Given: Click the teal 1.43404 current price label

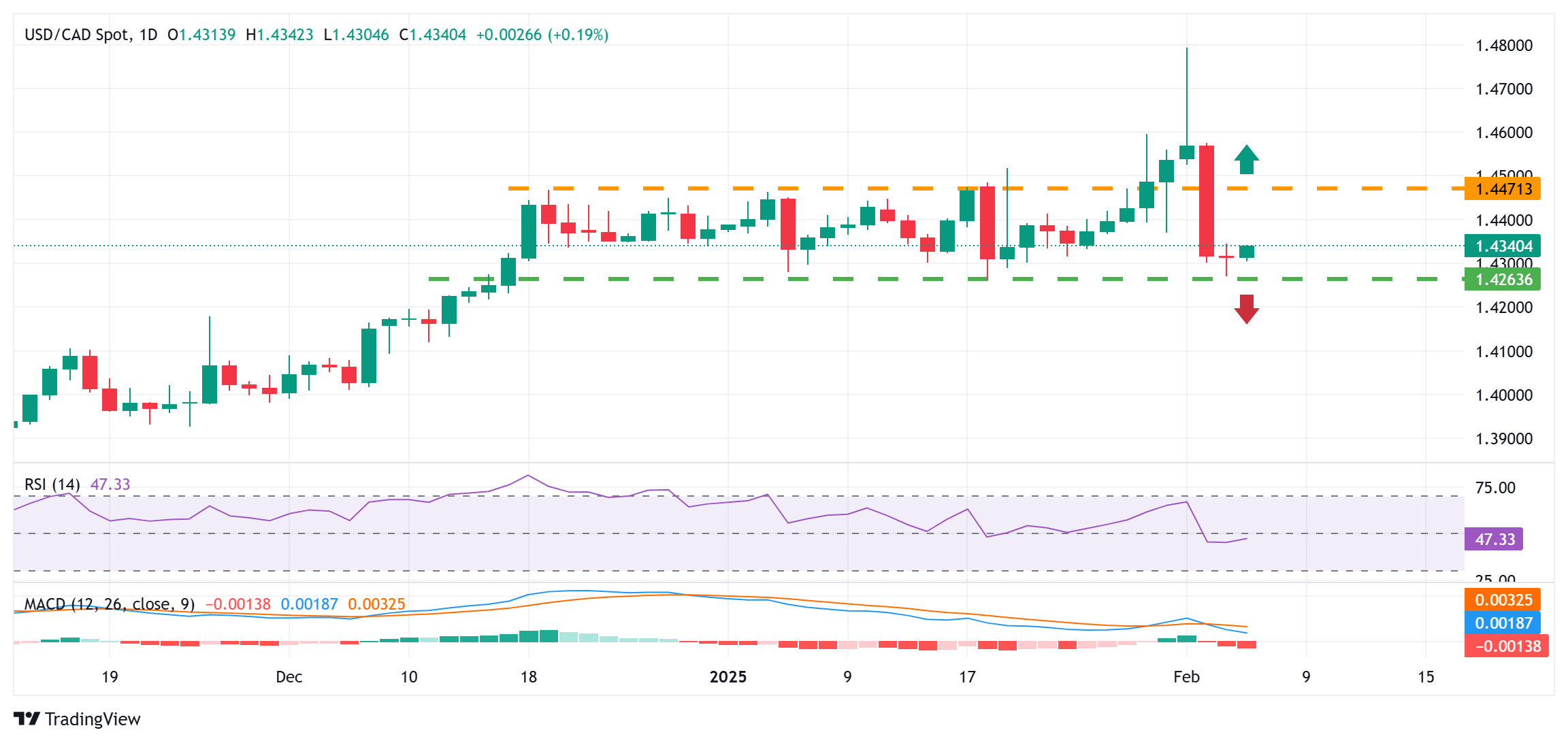Looking at the screenshot, I should pyautogui.click(x=1503, y=246).
